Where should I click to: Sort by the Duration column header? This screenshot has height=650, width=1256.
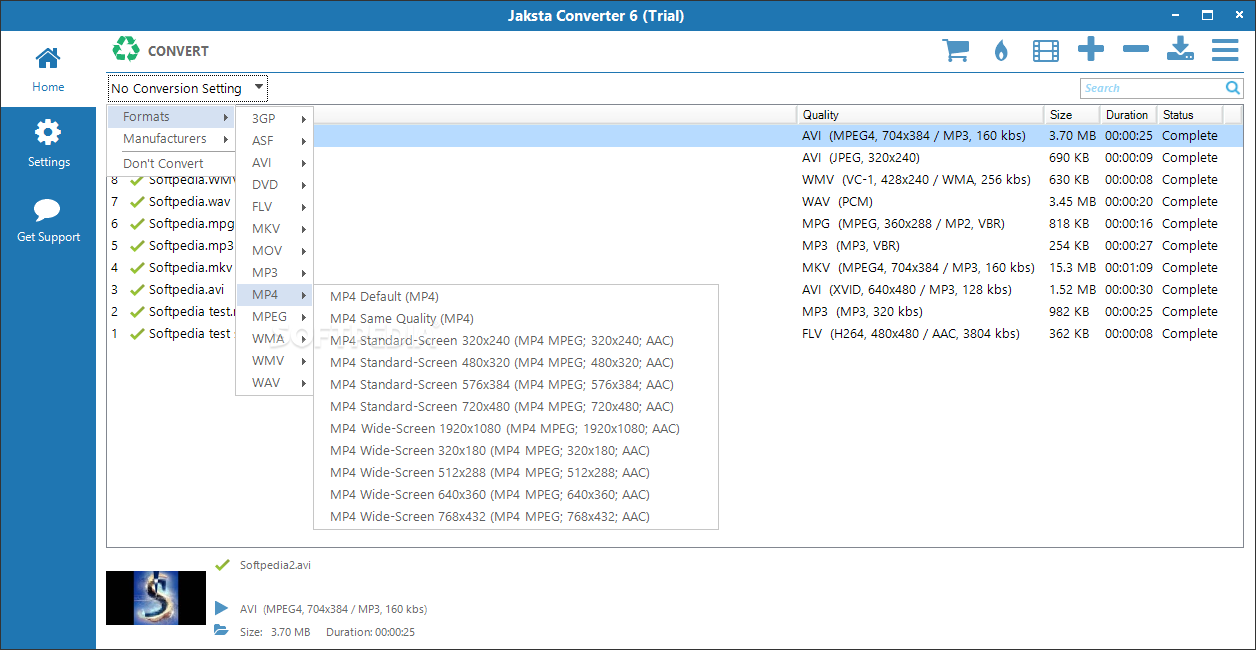(x=1128, y=115)
